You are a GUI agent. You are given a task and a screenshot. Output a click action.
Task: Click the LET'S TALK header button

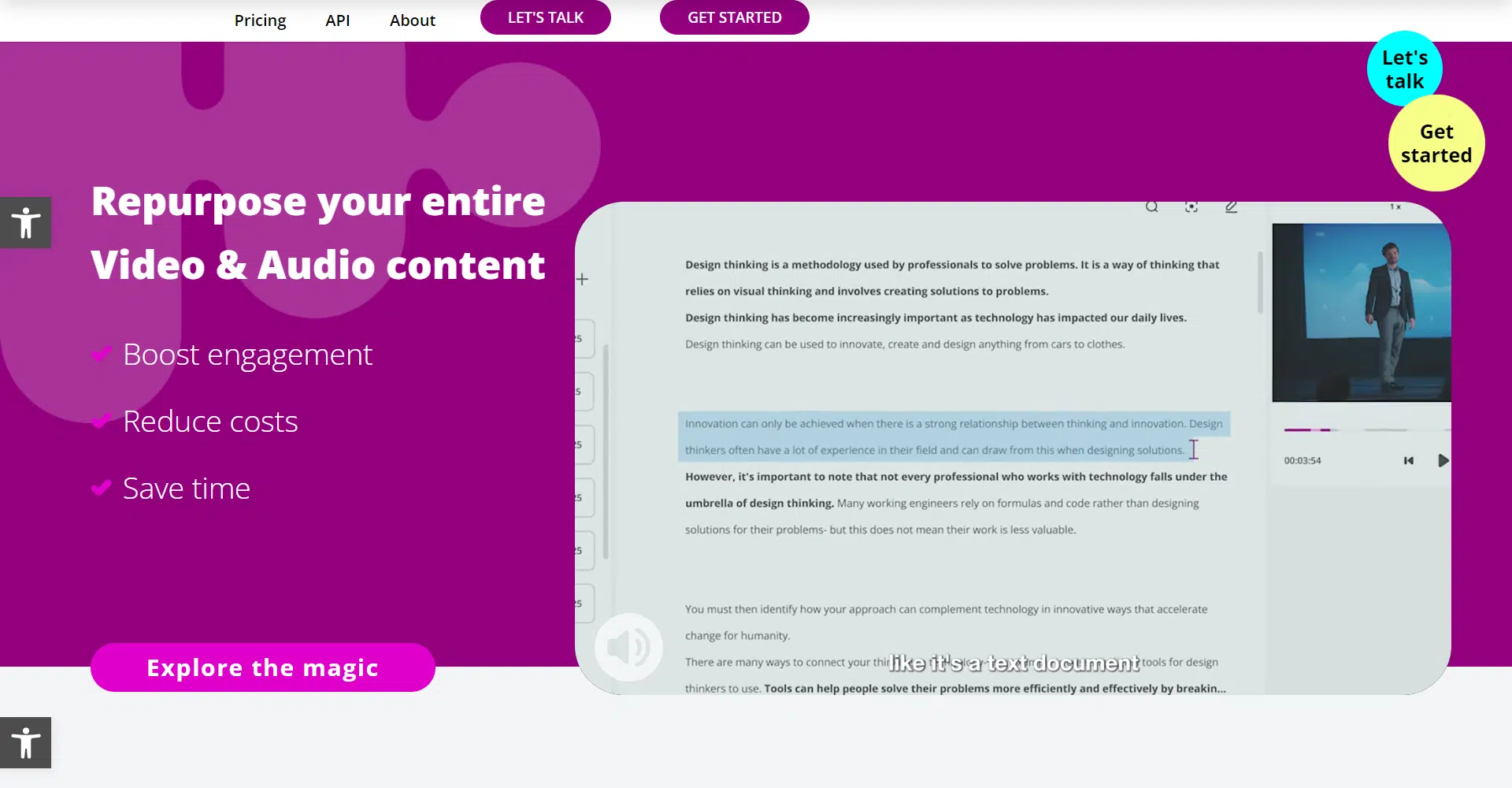click(x=545, y=17)
